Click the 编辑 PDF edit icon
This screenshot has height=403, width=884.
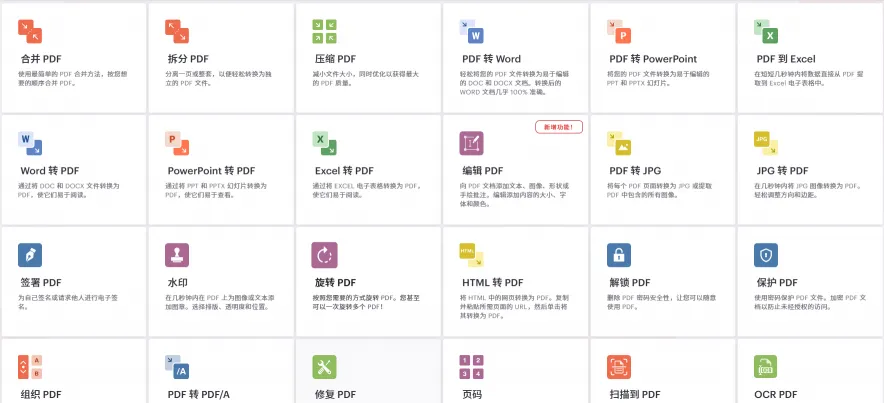coord(471,143)
